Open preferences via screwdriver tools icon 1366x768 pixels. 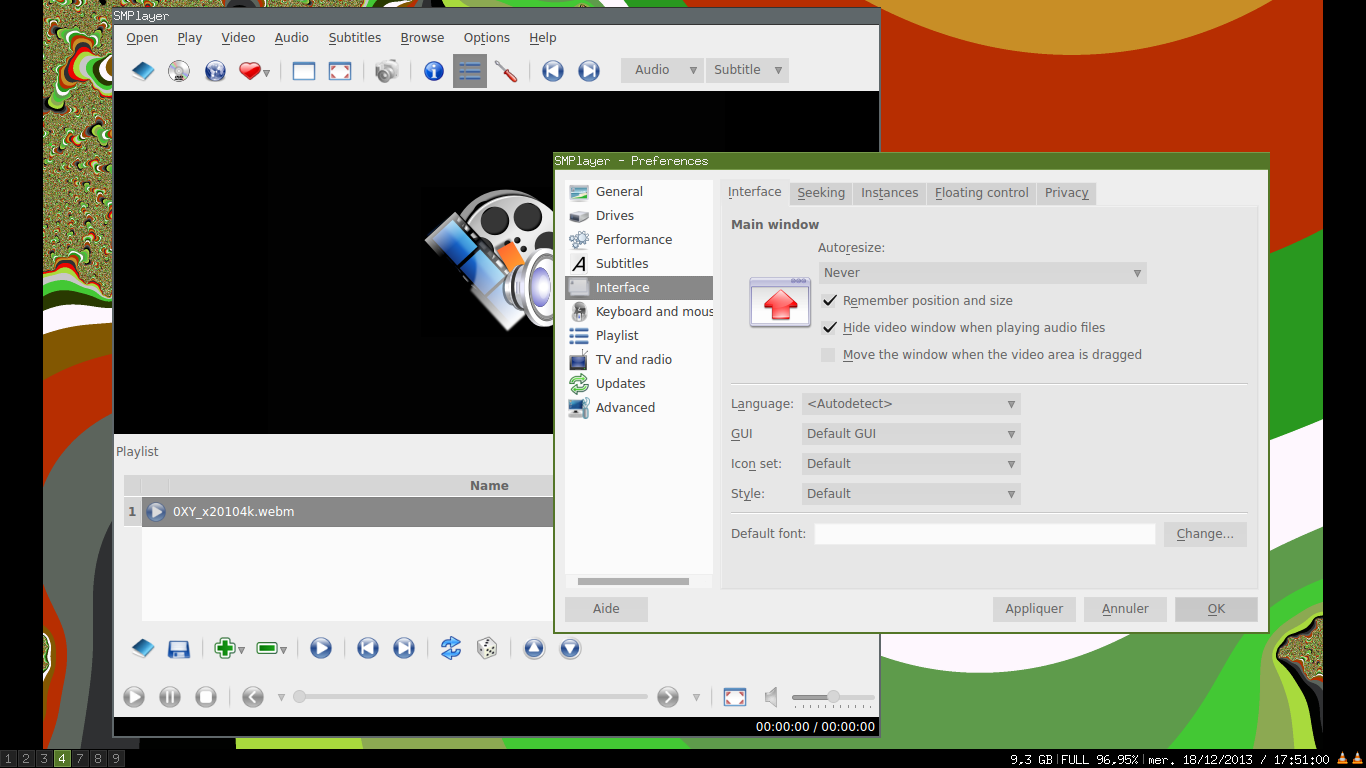pos(506,71)
